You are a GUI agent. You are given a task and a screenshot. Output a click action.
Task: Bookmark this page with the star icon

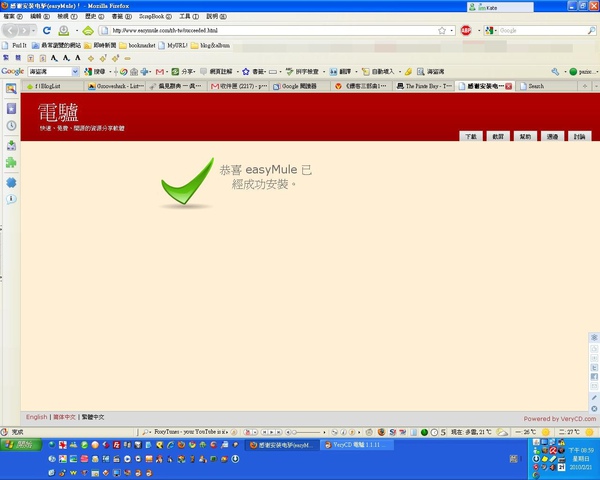[442, 30]
